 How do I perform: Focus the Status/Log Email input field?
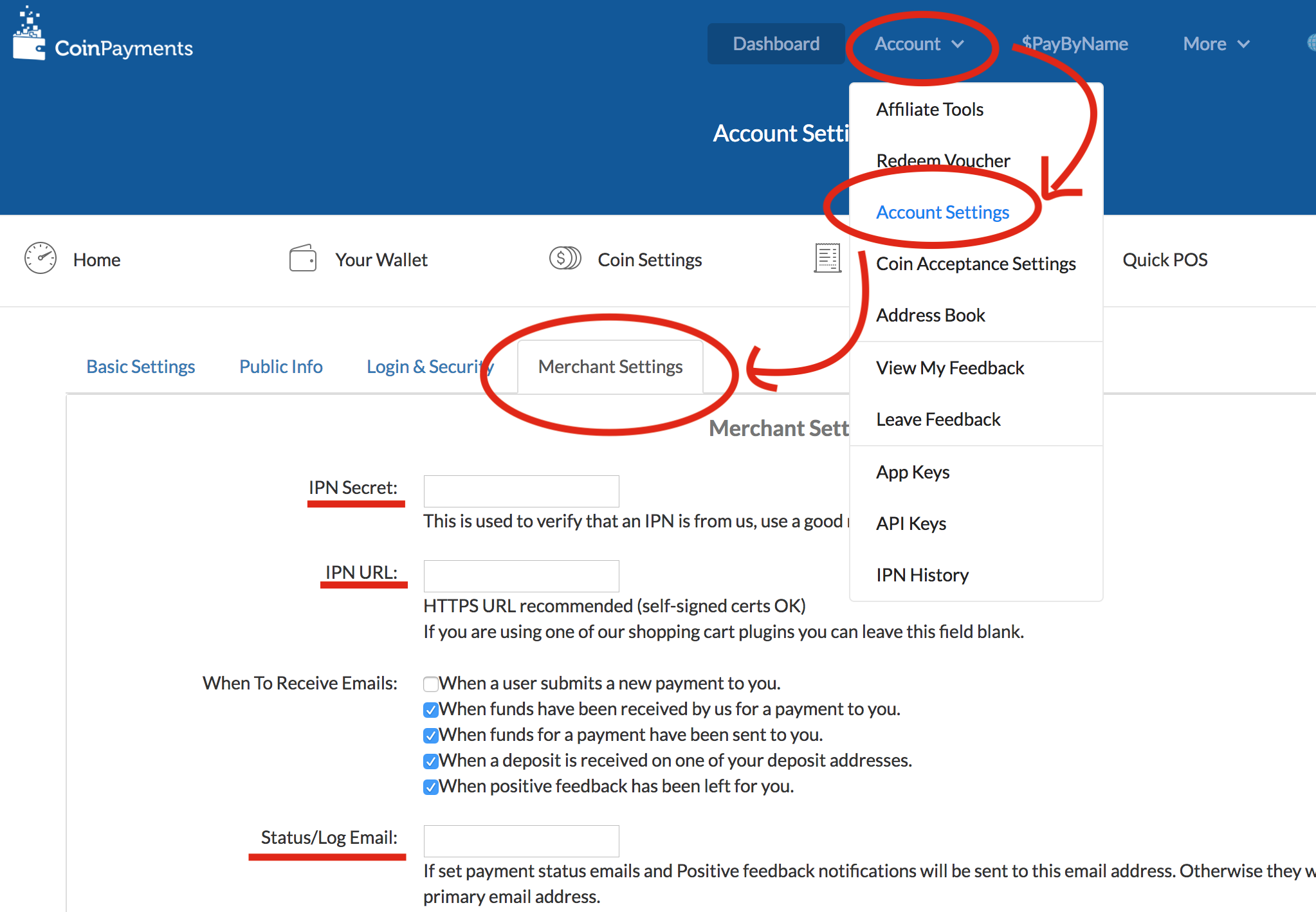521,841
